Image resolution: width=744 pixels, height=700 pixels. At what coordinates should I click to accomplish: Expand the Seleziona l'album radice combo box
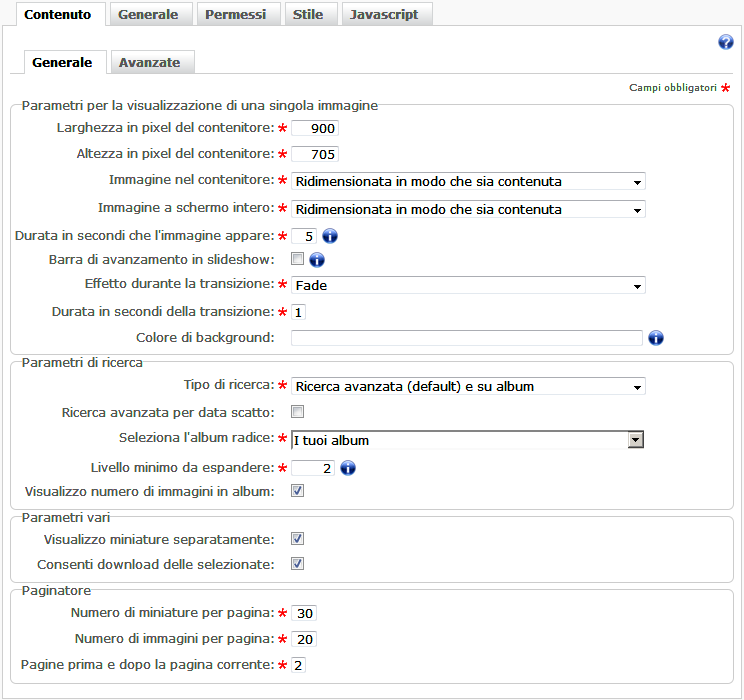click(467, 440)
